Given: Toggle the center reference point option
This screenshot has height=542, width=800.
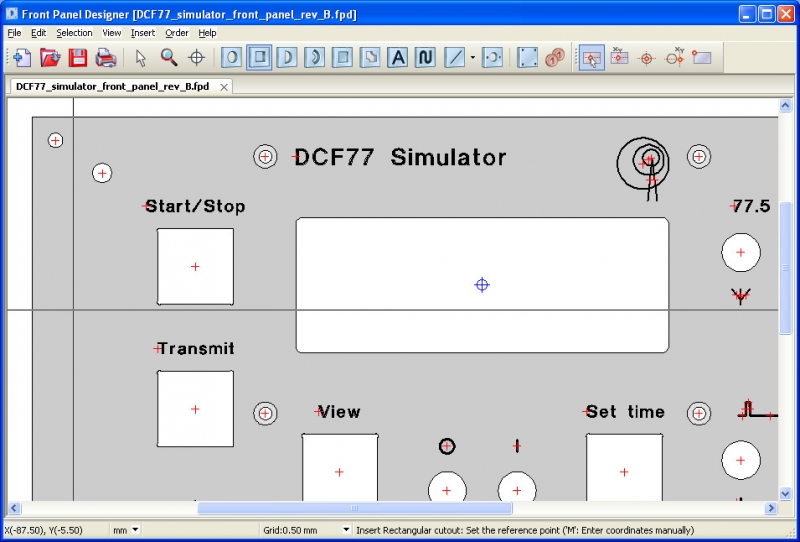Looking at the screenshot, I should tap(646, 58).
